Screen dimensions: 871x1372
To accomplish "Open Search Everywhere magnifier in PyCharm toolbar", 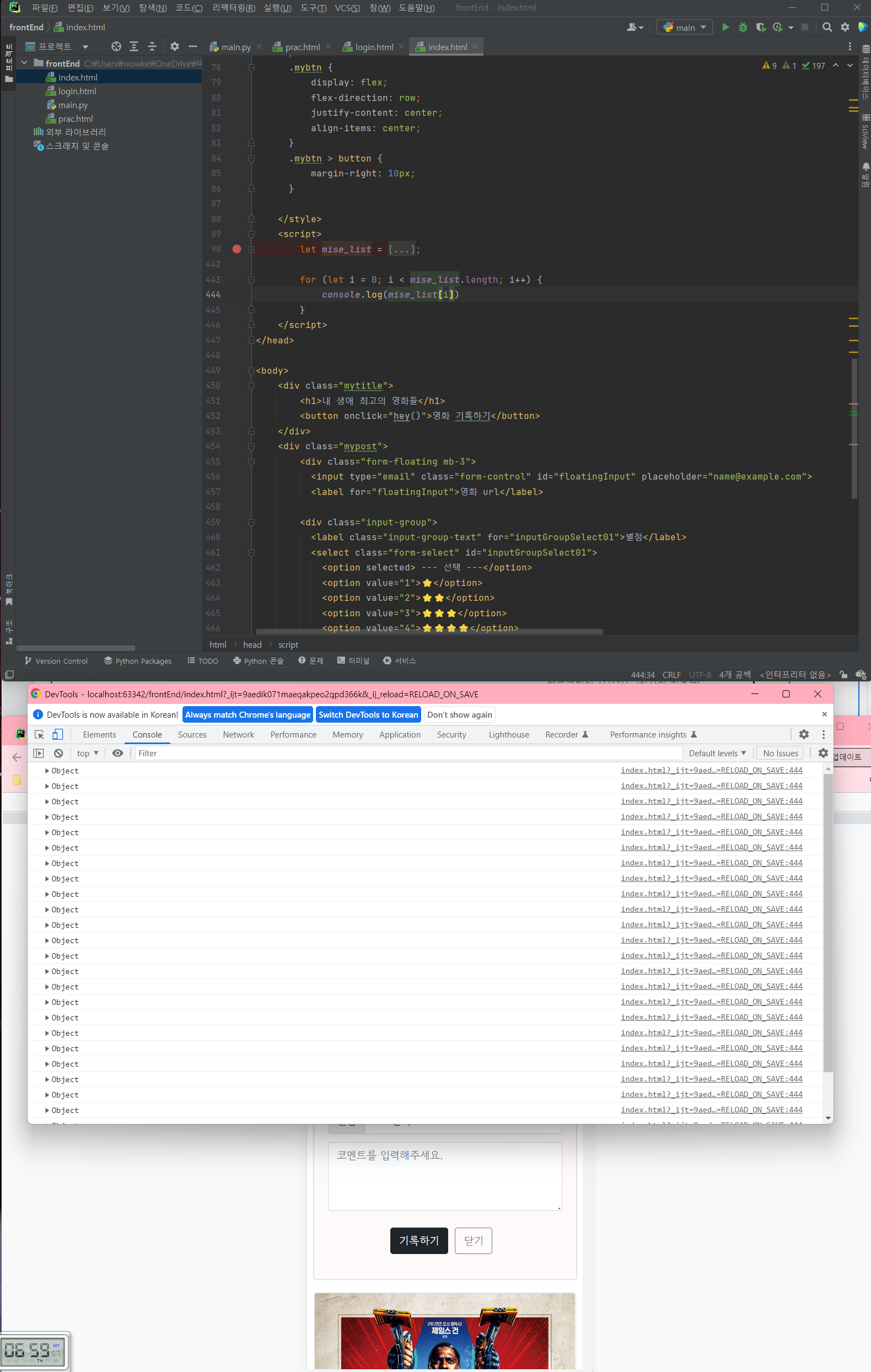I will pyautogui.click(x=827, y=27).
